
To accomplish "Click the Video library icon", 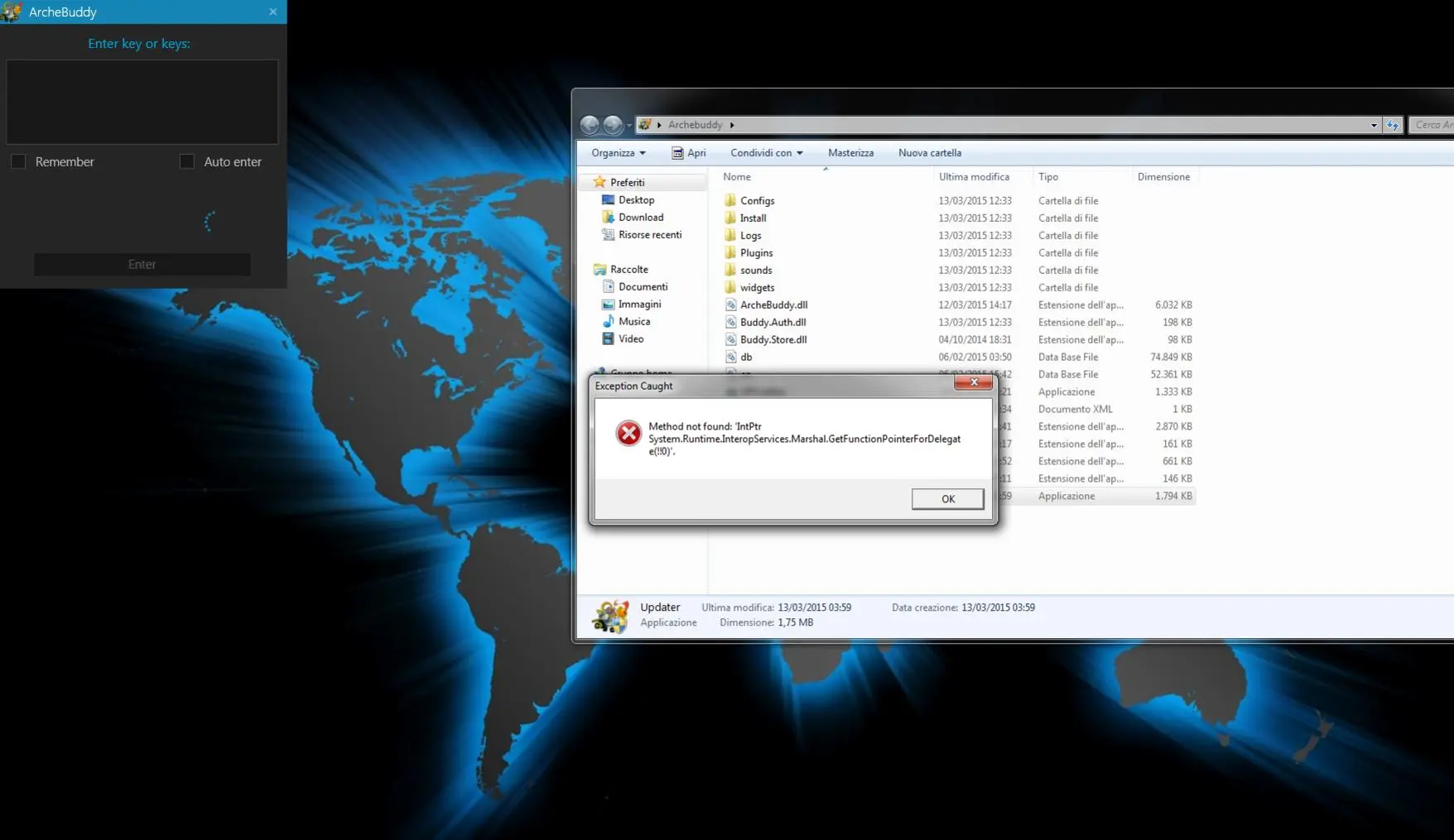I will tap(608, 338).
